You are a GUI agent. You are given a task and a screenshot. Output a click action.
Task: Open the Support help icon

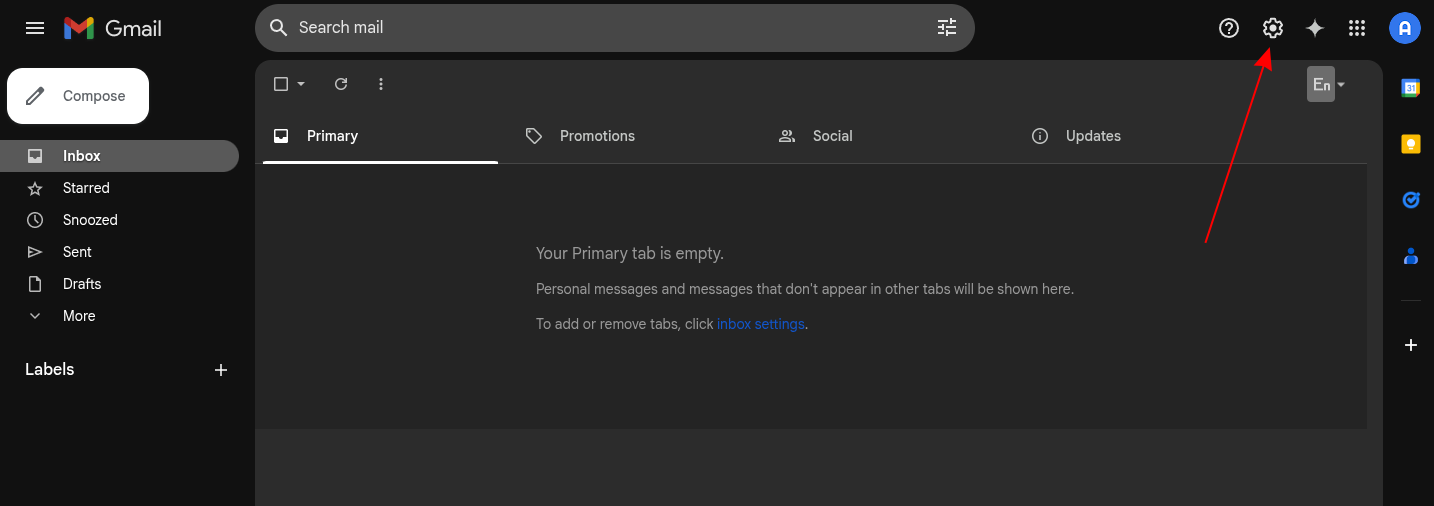(1229, 28)
